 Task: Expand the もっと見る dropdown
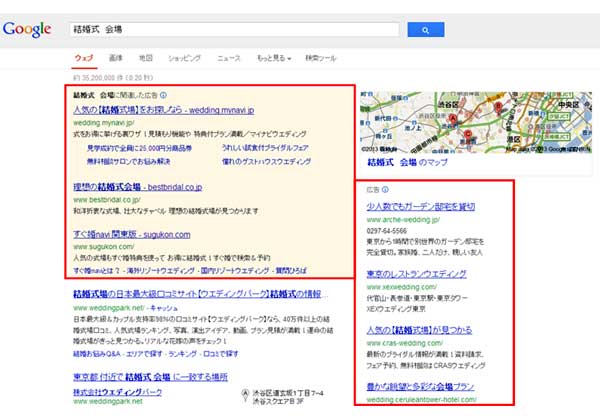pyautogui.click(x=274, y=58)
